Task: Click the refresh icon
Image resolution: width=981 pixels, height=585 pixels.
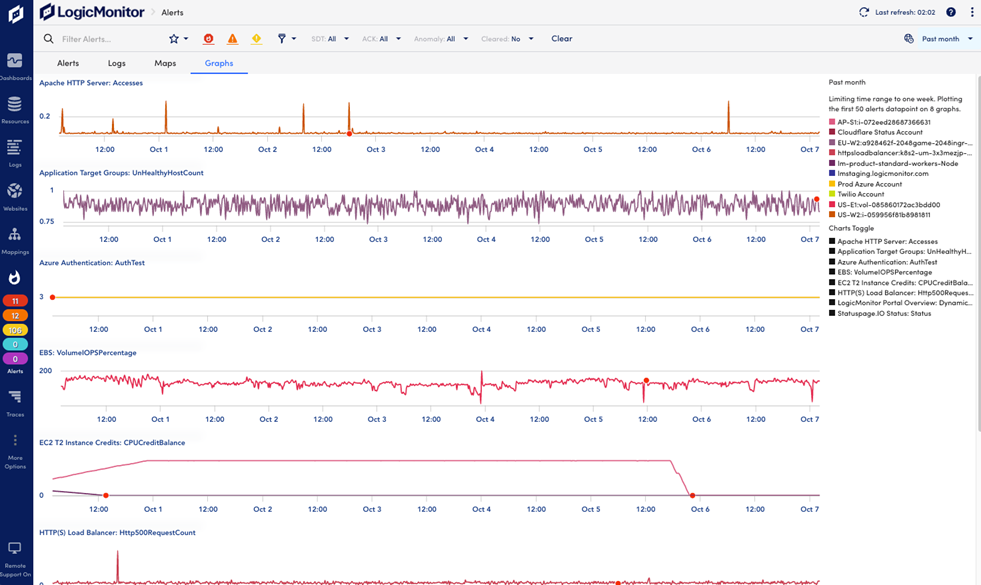Action: 864,12
